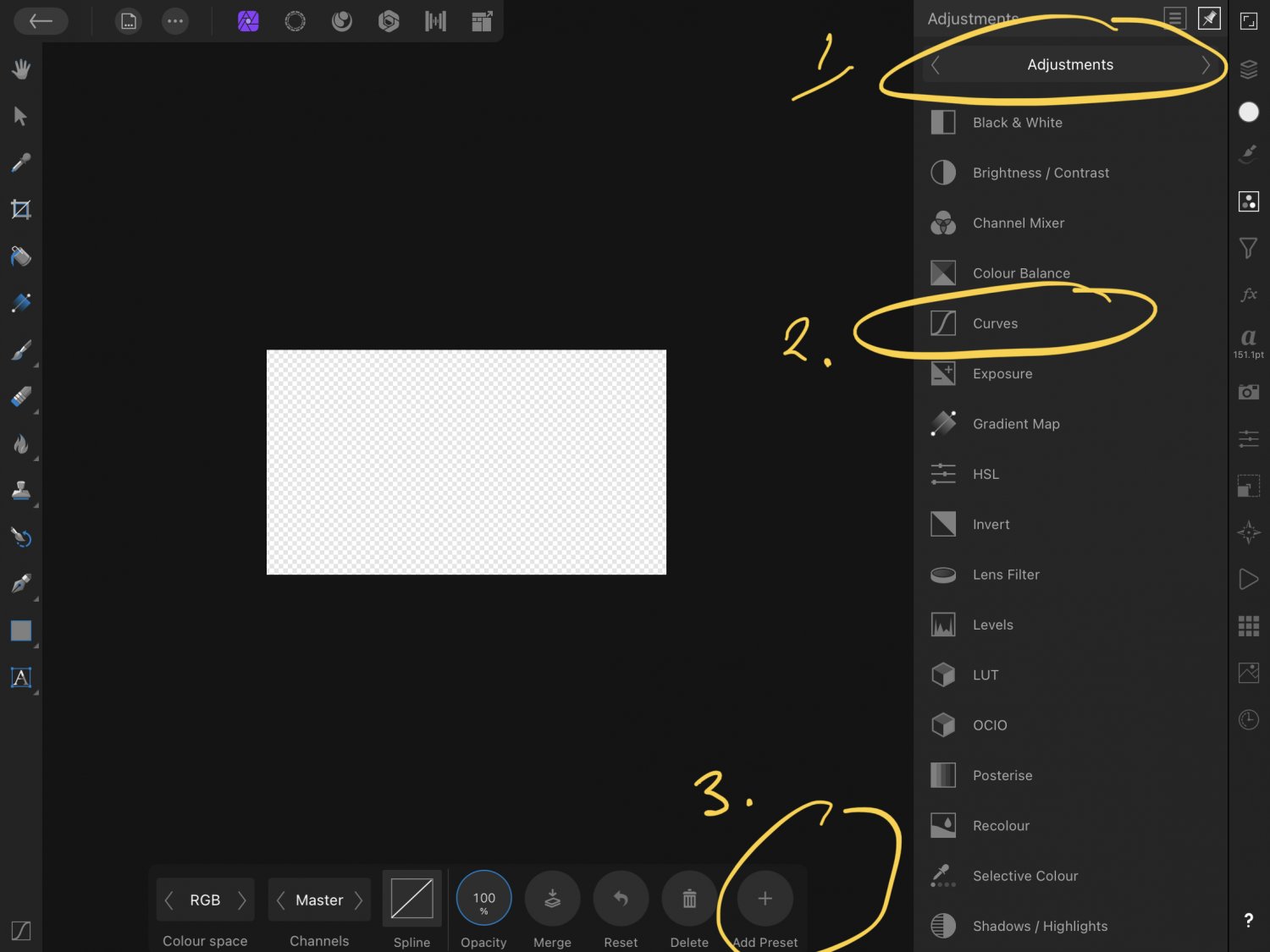Select the Colour Picker tool

pyautogui.click(x=21, y=162)
